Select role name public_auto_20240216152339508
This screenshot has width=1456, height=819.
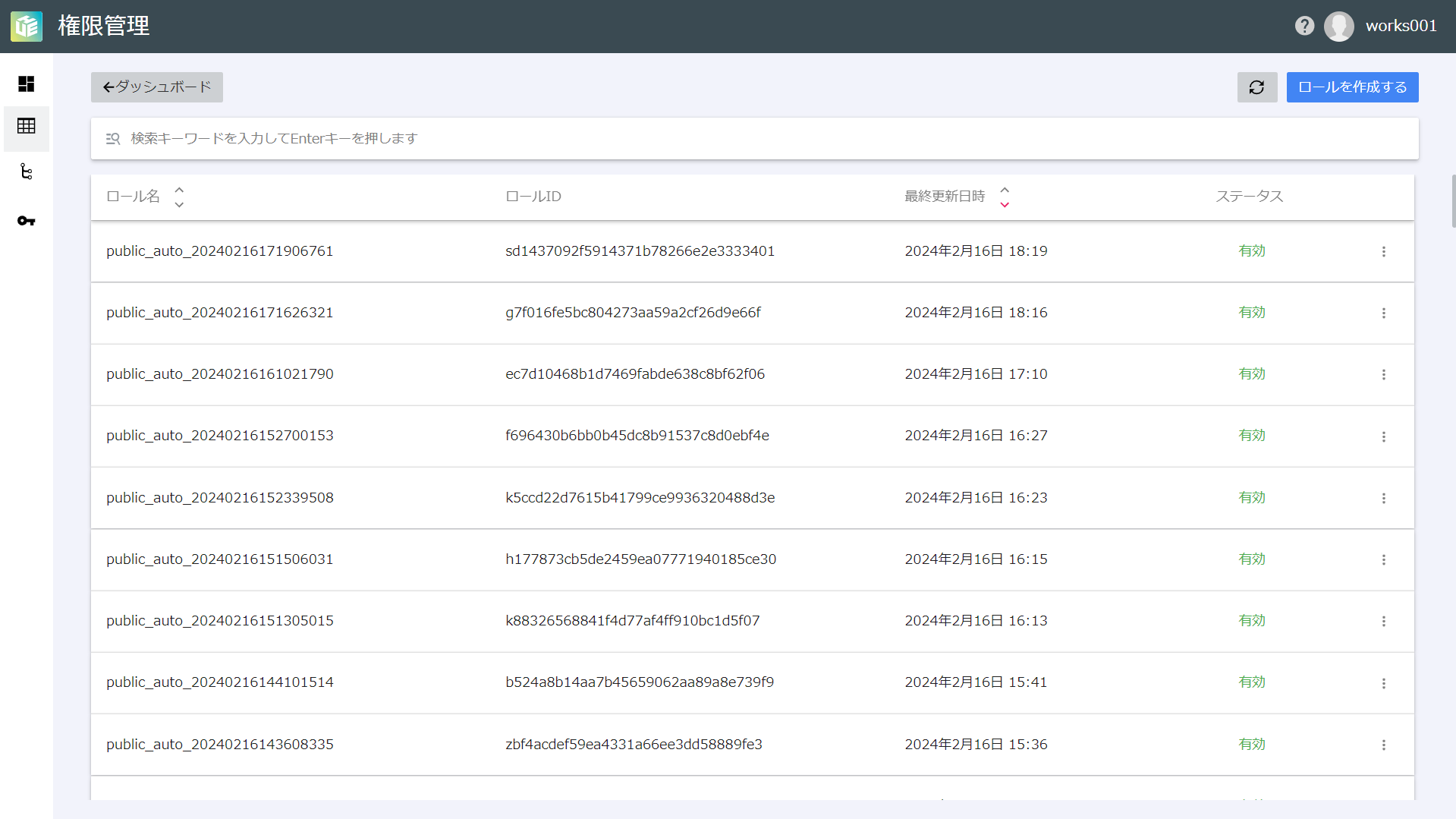pos(220,498)
